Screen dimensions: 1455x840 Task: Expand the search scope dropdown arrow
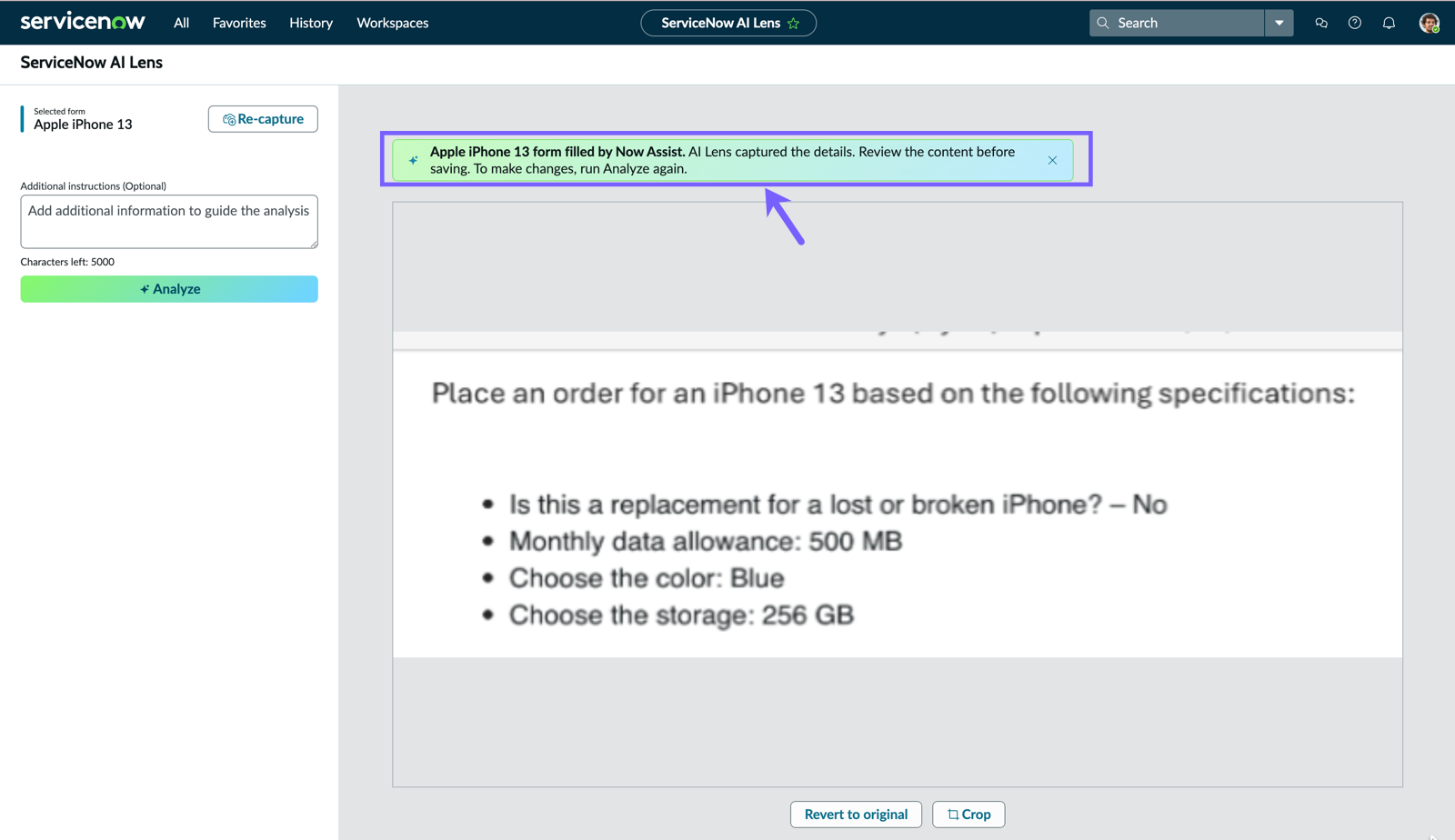(x=1279, y=23)
